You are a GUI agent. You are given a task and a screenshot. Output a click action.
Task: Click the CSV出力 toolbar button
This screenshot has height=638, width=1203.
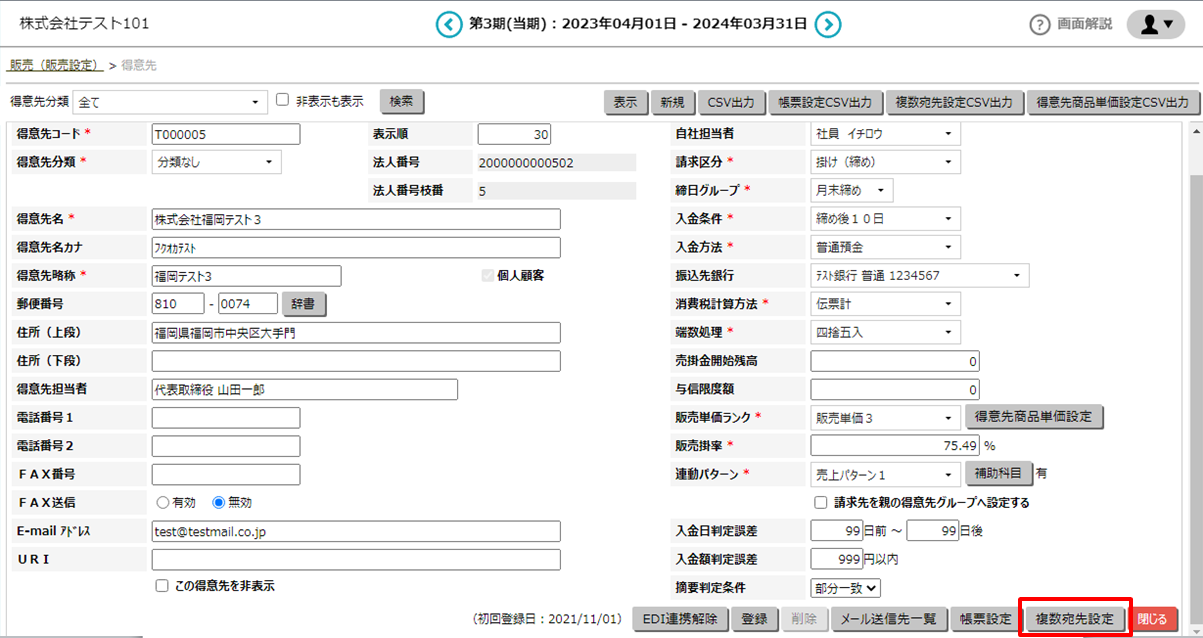pos(730,102)
